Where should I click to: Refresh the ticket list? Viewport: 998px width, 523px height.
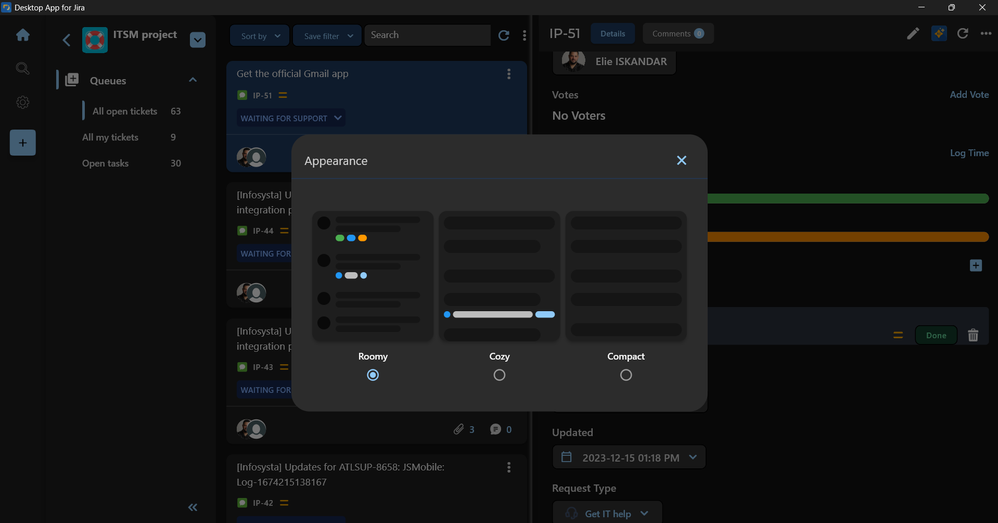click(503, 36)
